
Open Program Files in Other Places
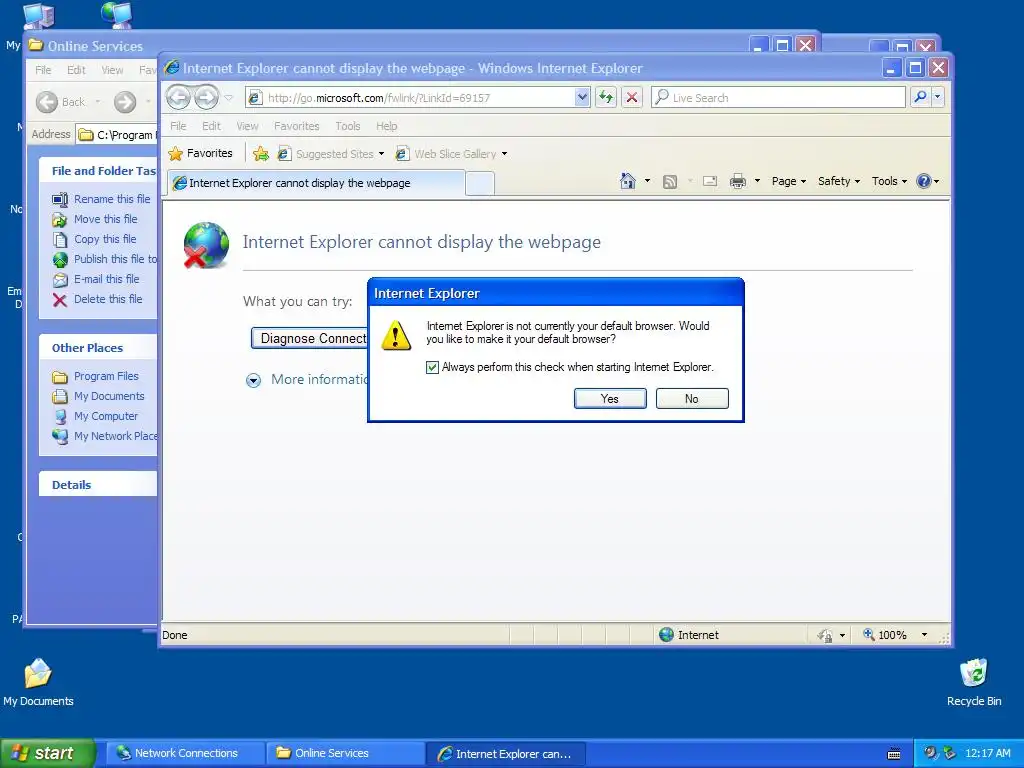(x=96, y=376)
